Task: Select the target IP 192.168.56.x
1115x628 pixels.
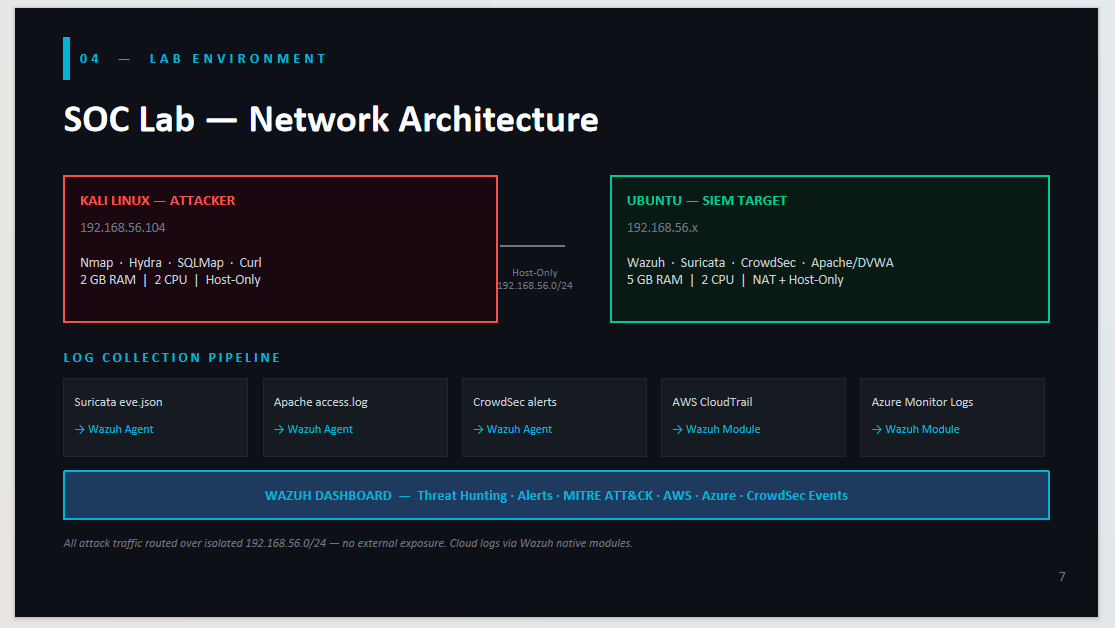Action: pos(662,228)
